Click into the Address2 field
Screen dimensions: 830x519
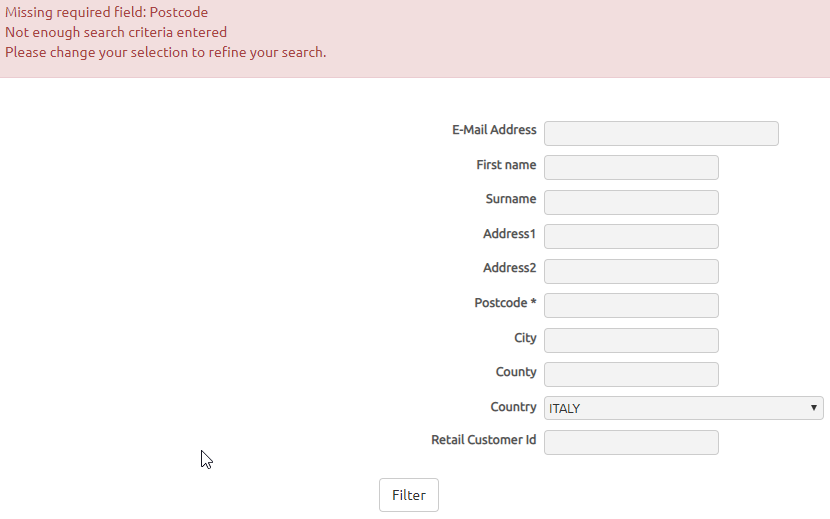[631, 271]
